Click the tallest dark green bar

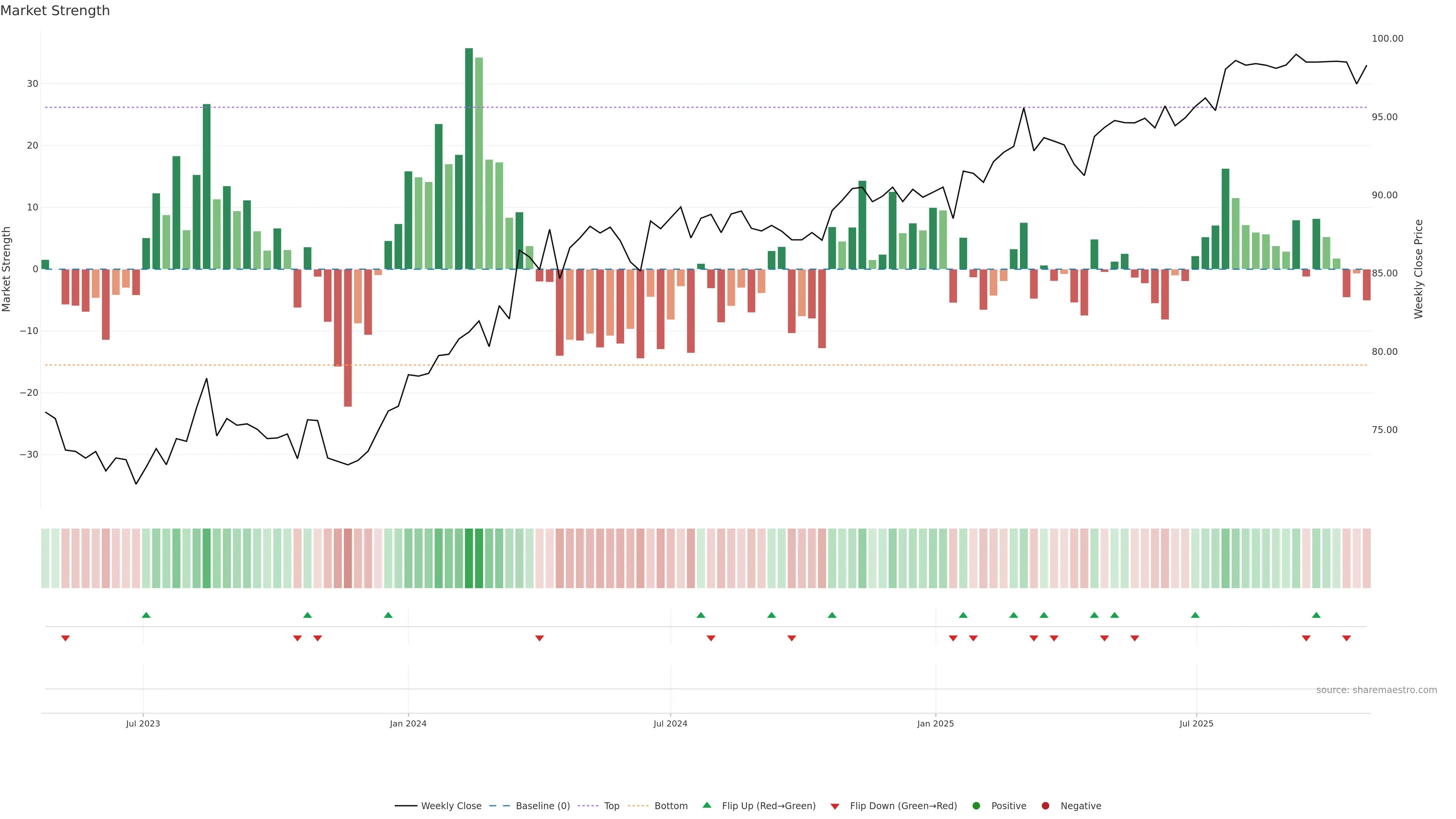click(x=469, y=158)
